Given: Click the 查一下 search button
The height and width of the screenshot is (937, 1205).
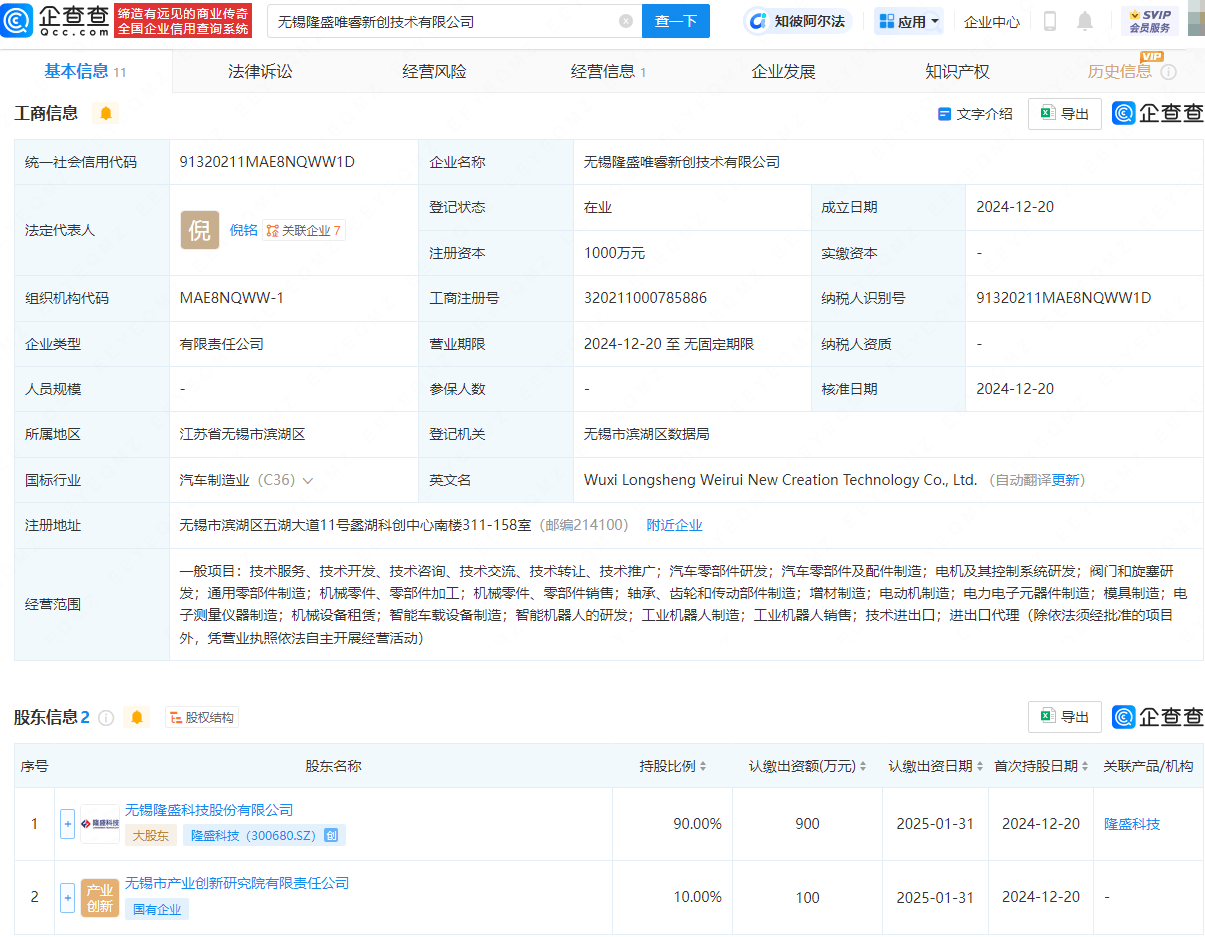Looking at the screenshot, I should (x=676, y=21).
